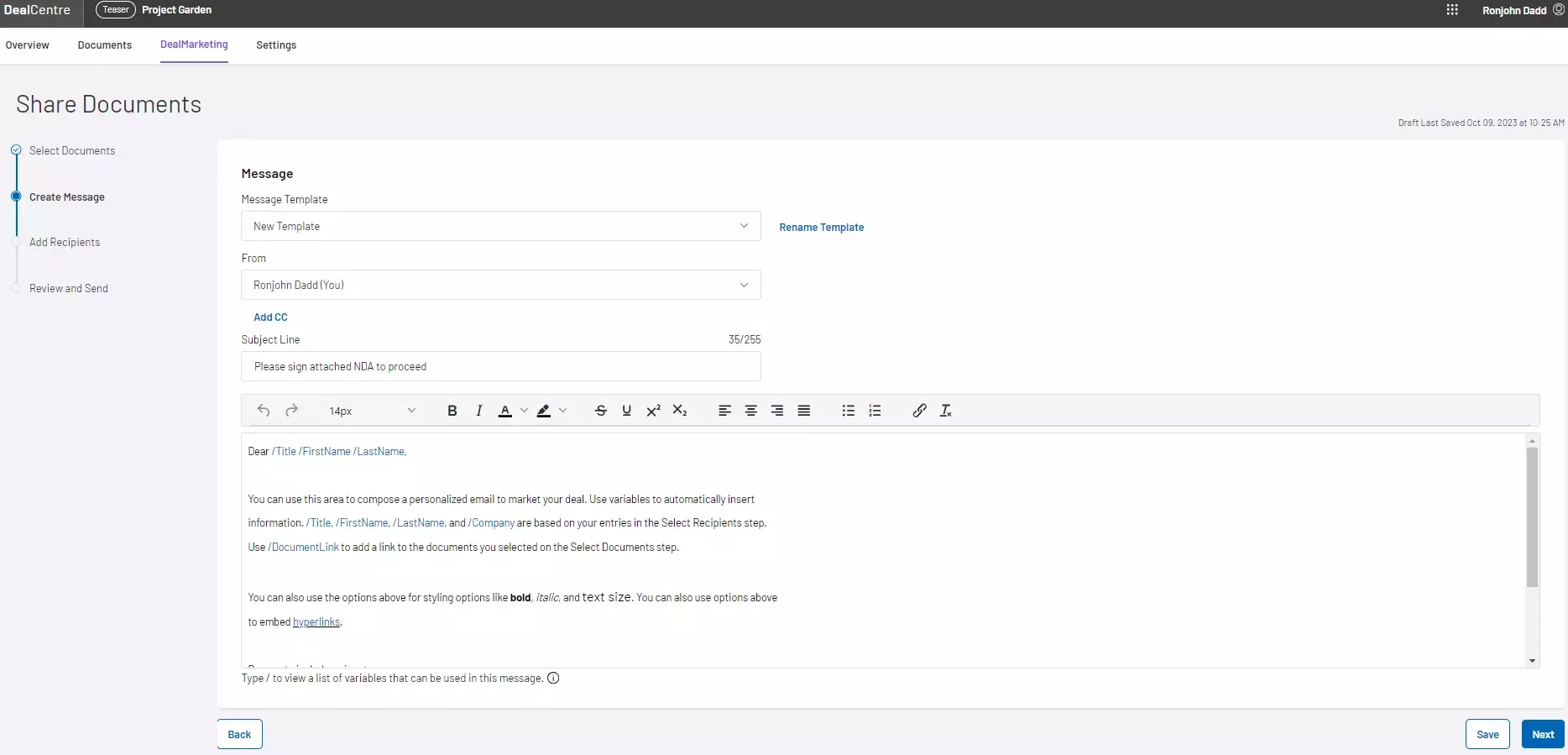This screenshot has height=755, width=1568.
Task: Click the redo arrow in editor toolbar
Action: [x=291, y=411]
